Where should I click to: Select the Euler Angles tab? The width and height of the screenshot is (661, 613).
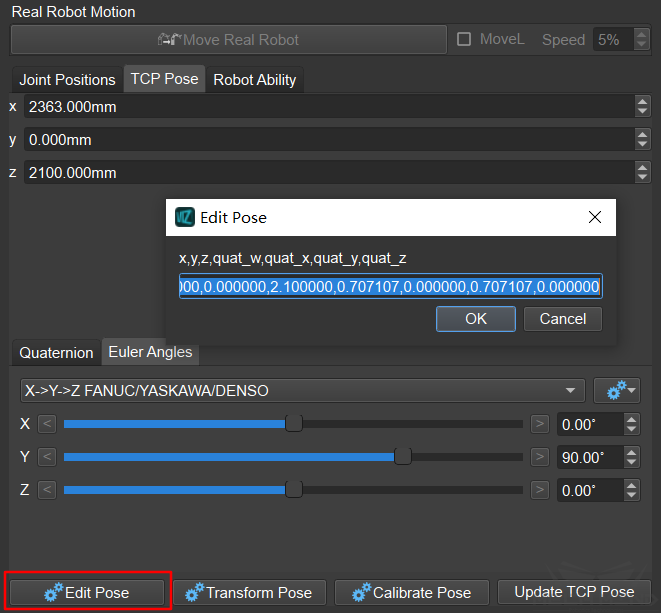tap(150, 352)
